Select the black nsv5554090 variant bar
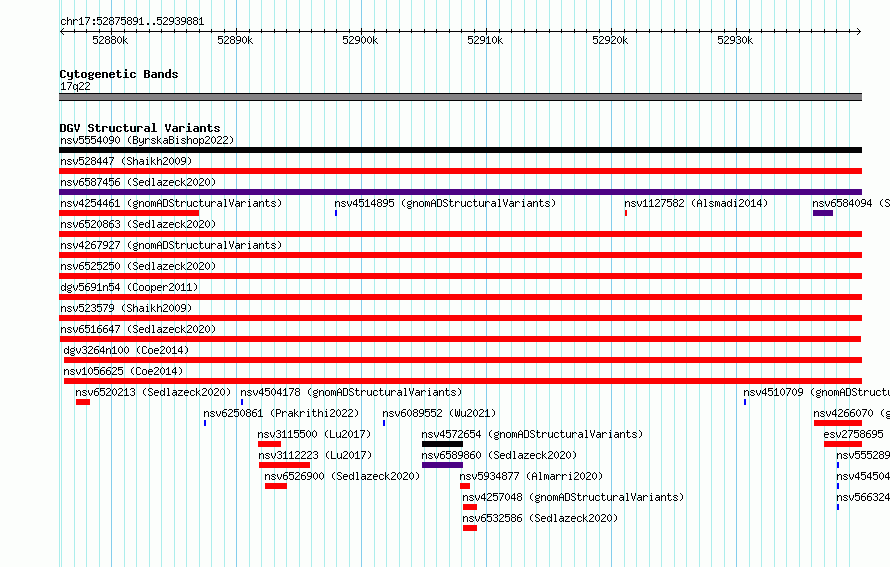 click(x=460, y=150)
